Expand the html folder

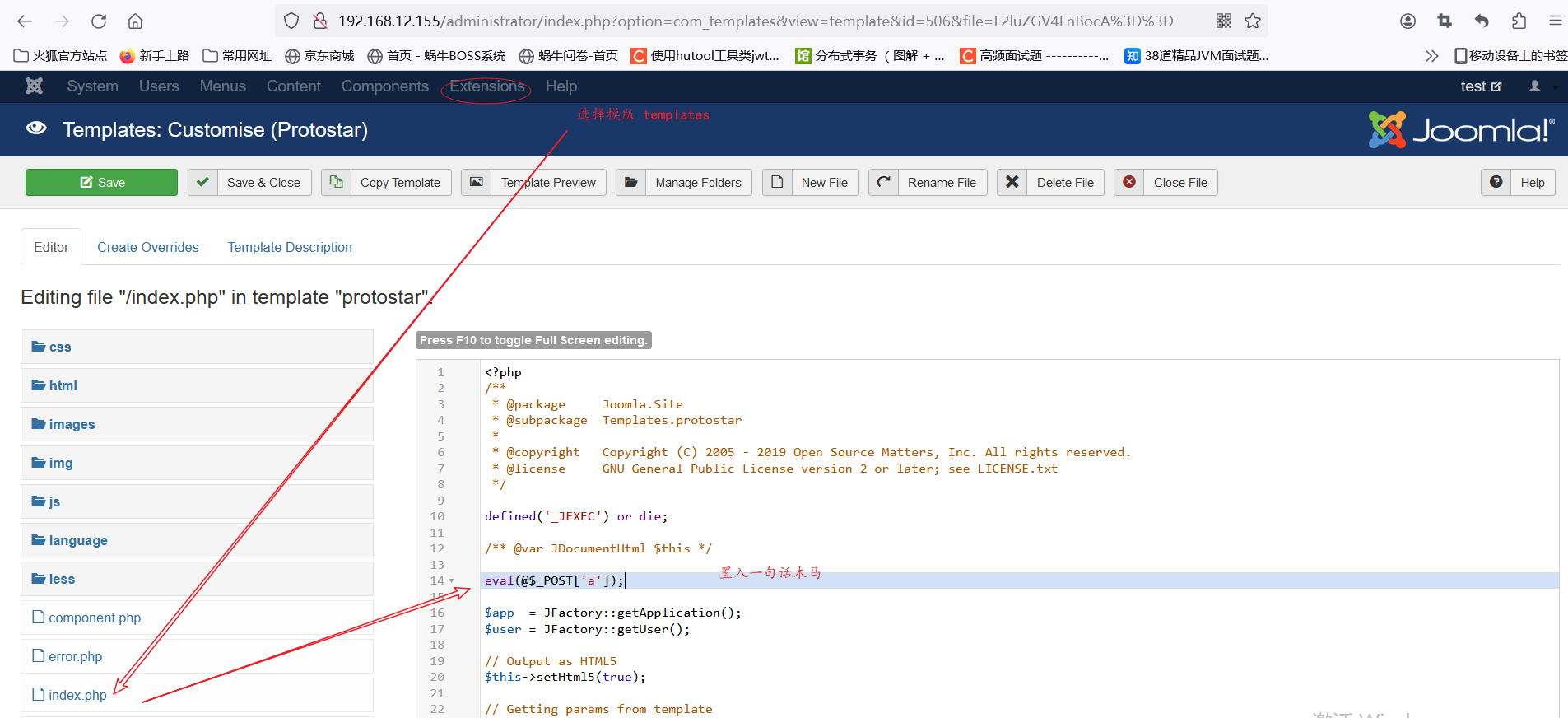[197, 385]
